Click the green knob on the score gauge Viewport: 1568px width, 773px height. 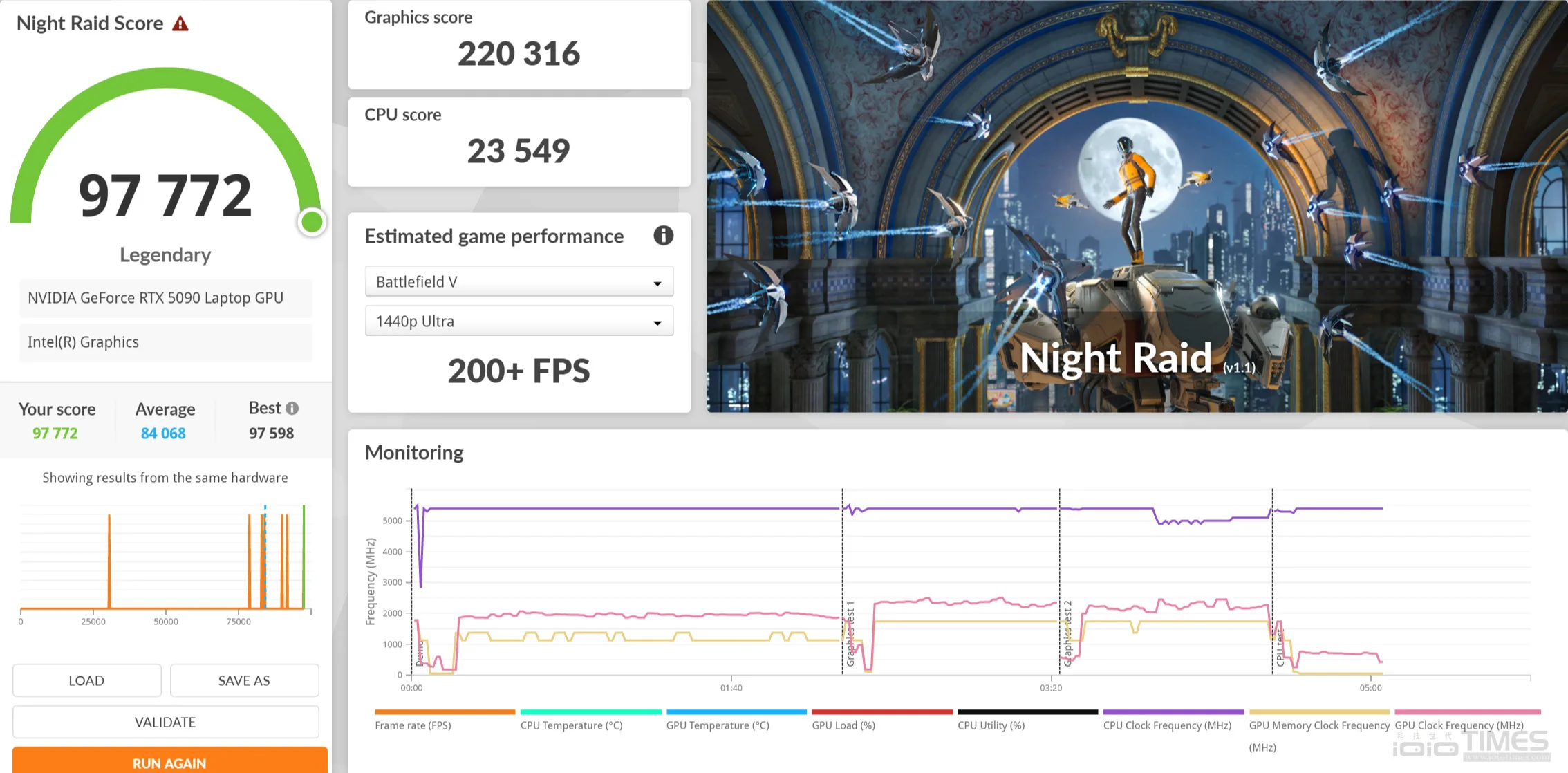pos(312,222)
